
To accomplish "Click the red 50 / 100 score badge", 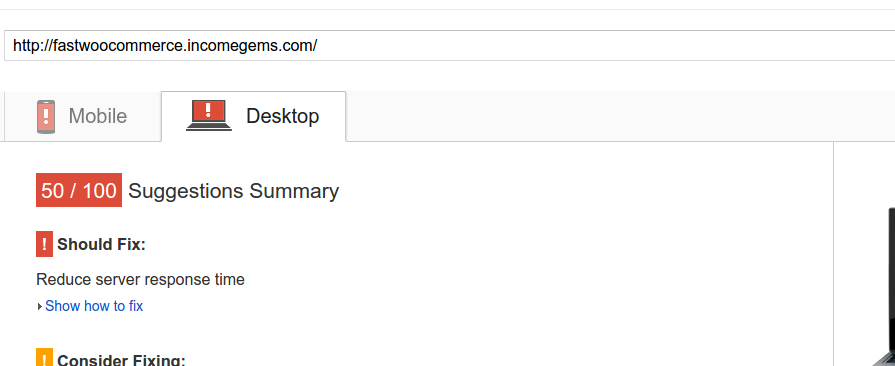I will 79,190.
